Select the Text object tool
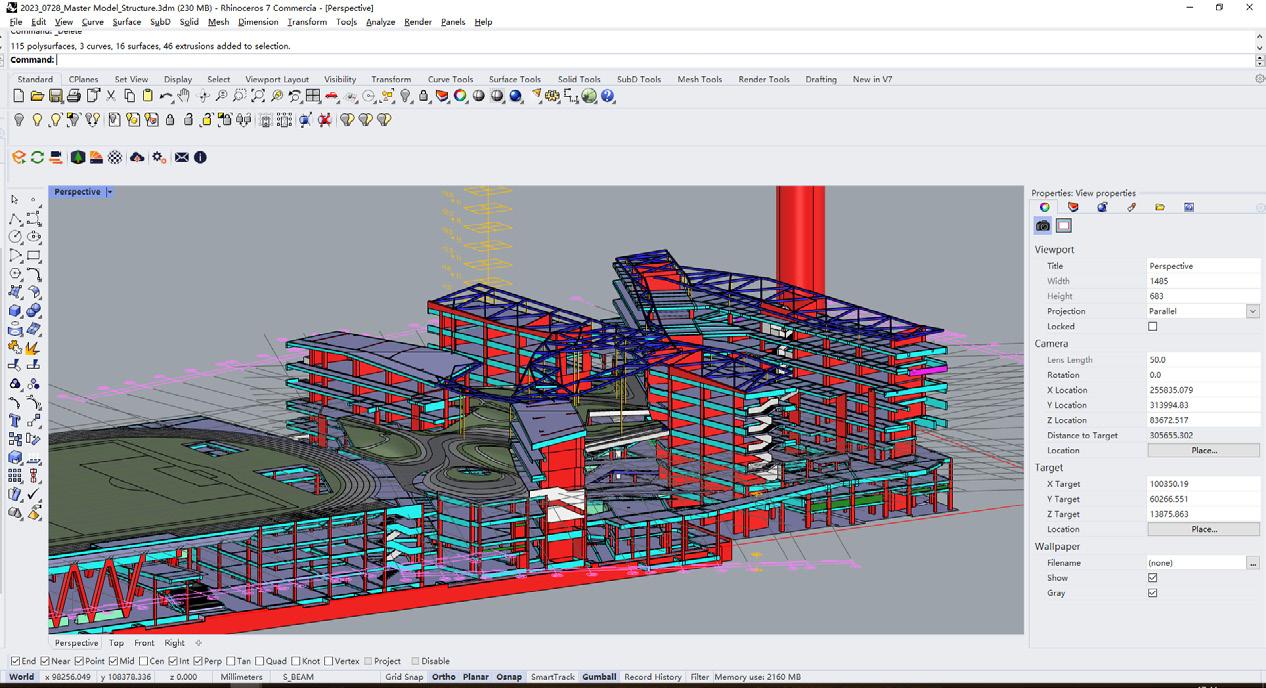1266x688 pixels. click(16, 420)
